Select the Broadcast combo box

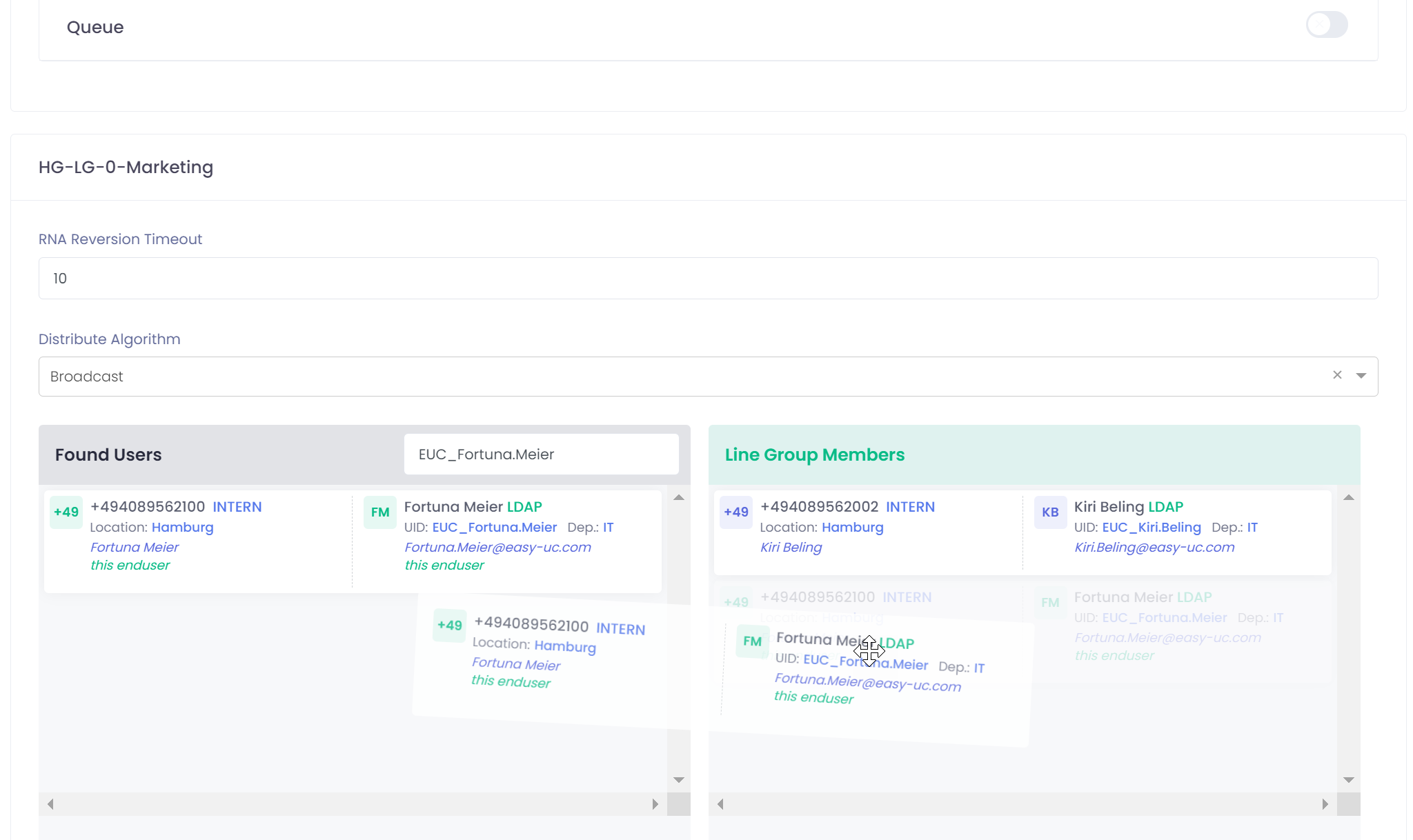[x=683, y=377]
